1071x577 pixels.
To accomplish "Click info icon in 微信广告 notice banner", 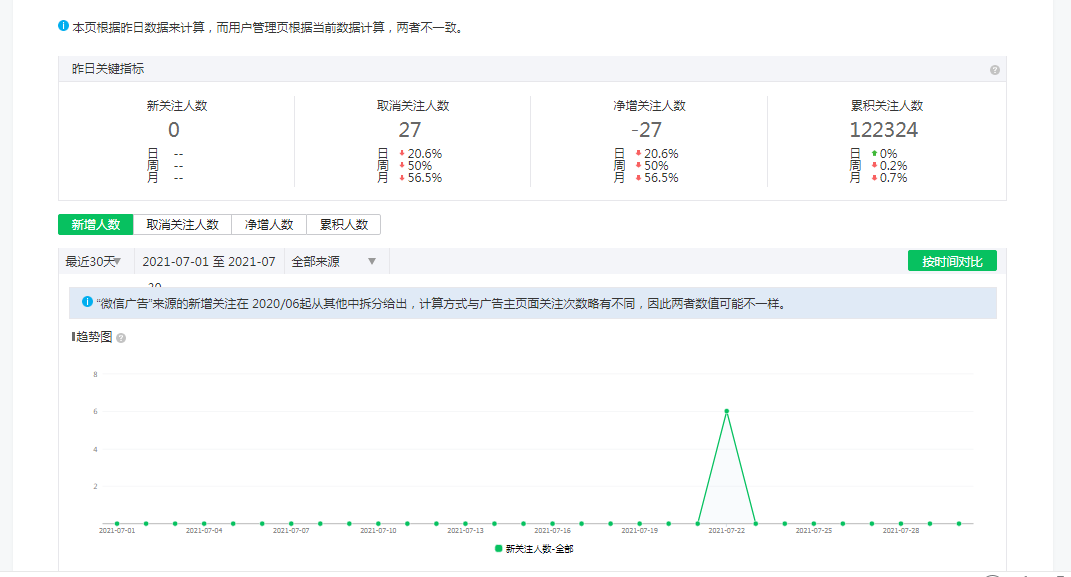I will click(x=87, y=301).
